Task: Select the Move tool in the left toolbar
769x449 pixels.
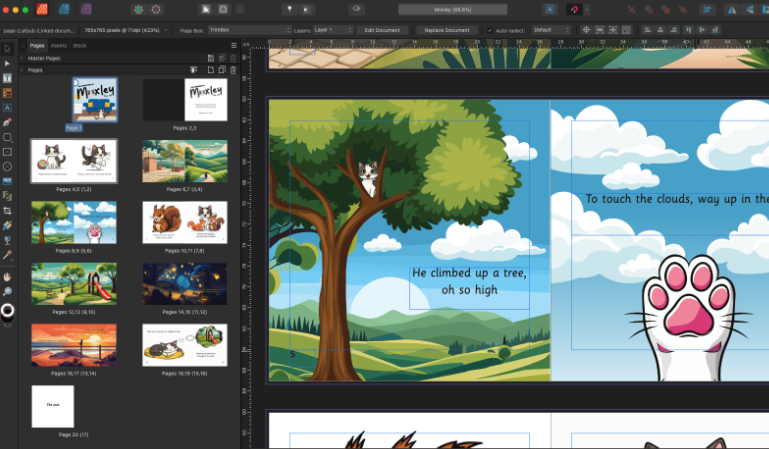Action: tap(7, 48)
